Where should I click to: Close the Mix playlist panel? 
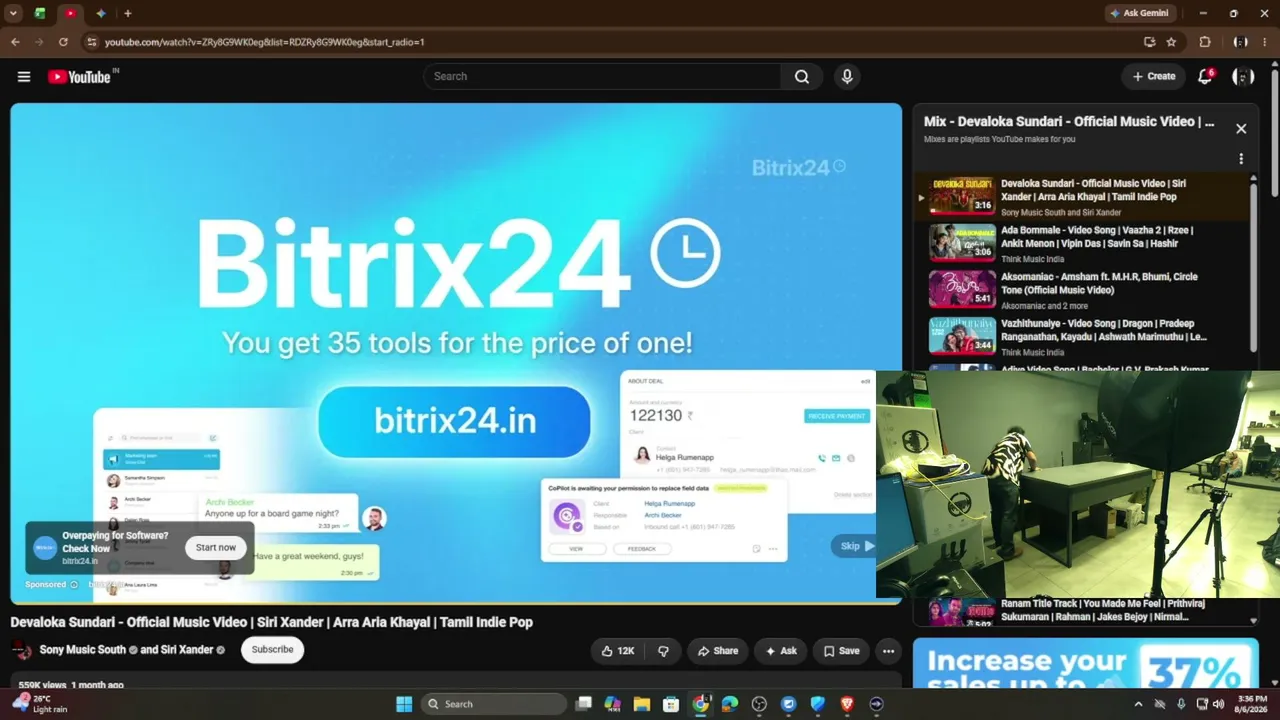[1241, 129]
